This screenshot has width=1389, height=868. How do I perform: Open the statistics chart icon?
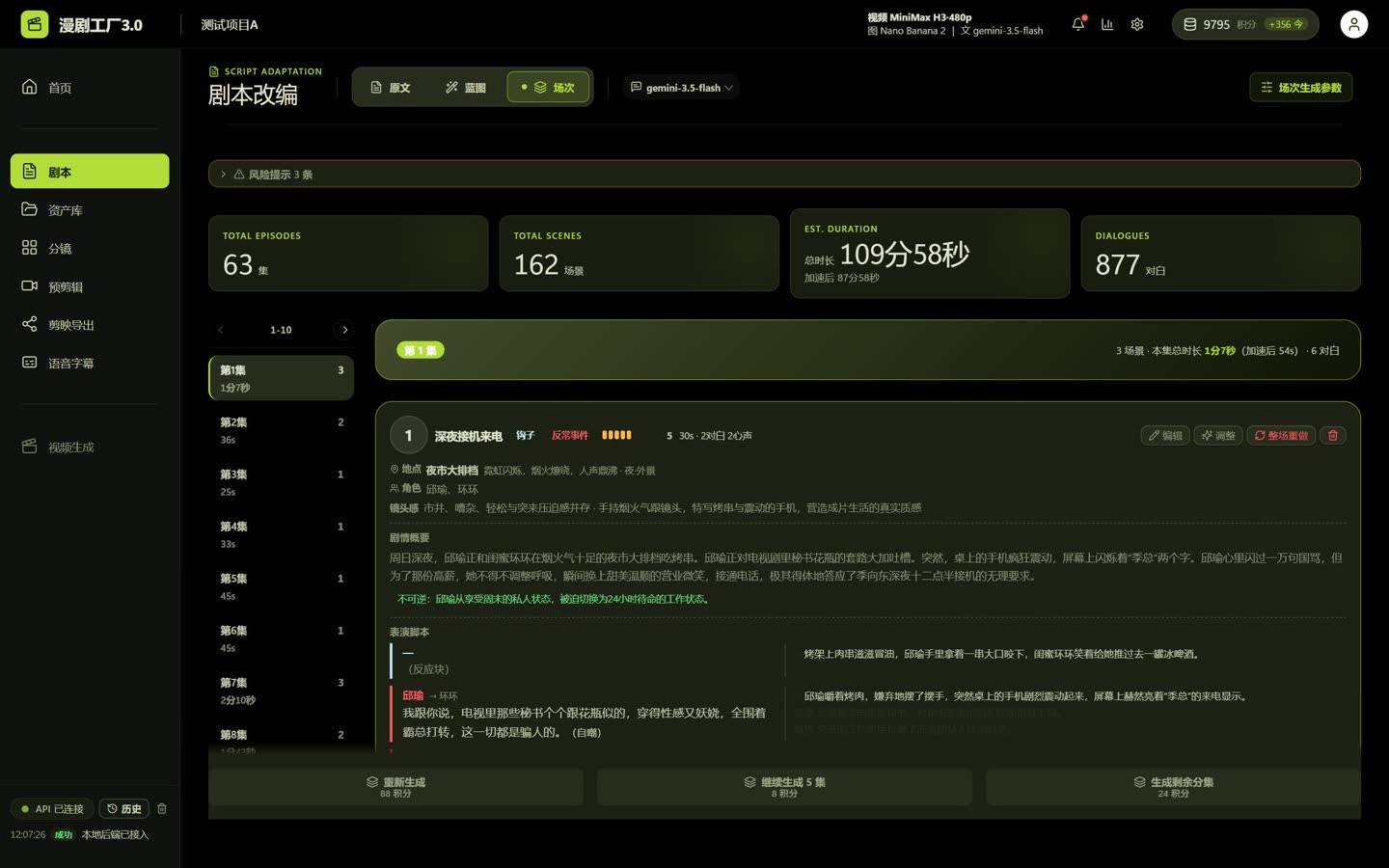pos(1107,24)
